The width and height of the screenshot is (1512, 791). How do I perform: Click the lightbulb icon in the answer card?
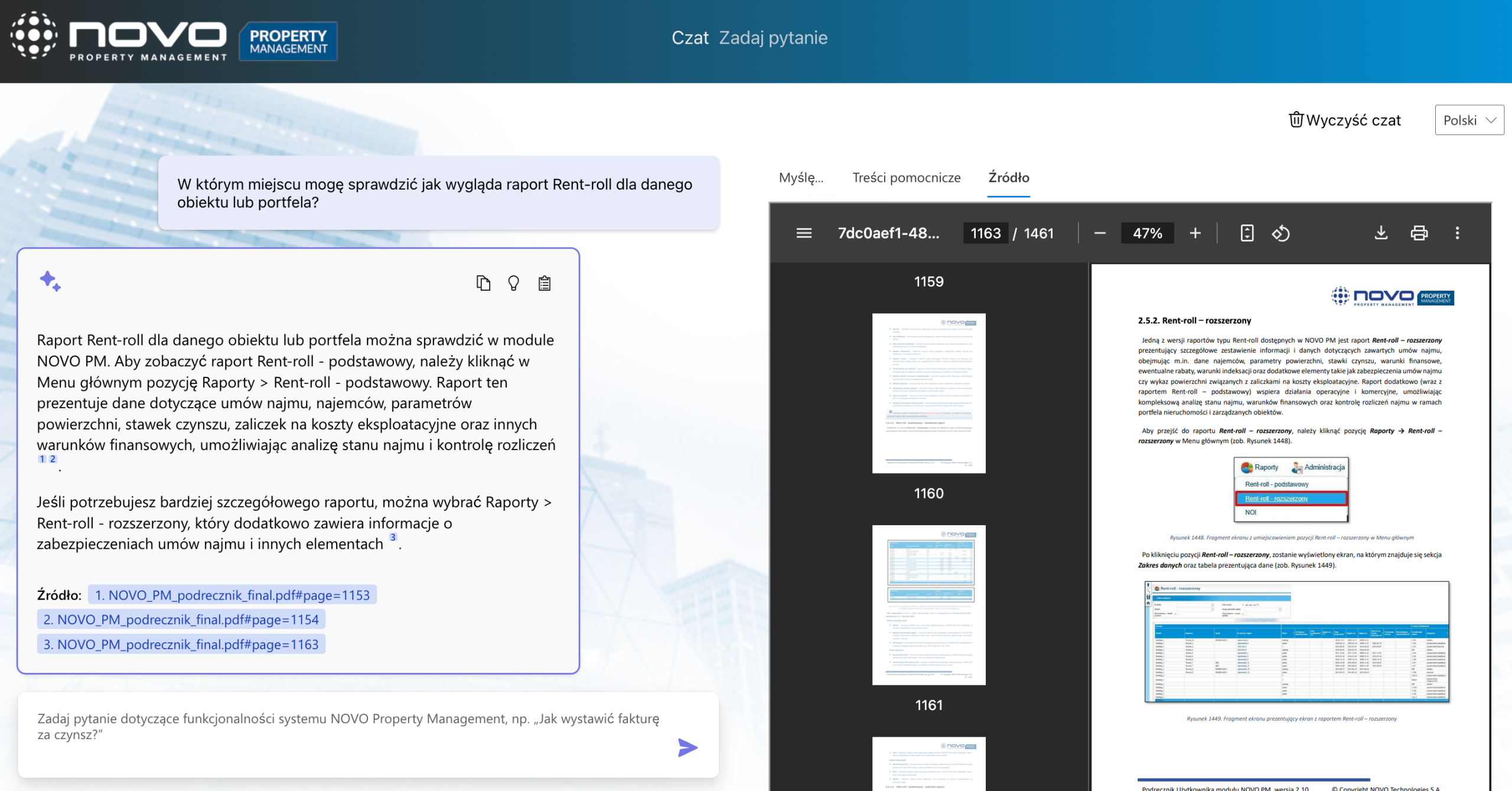click(514, 284)
